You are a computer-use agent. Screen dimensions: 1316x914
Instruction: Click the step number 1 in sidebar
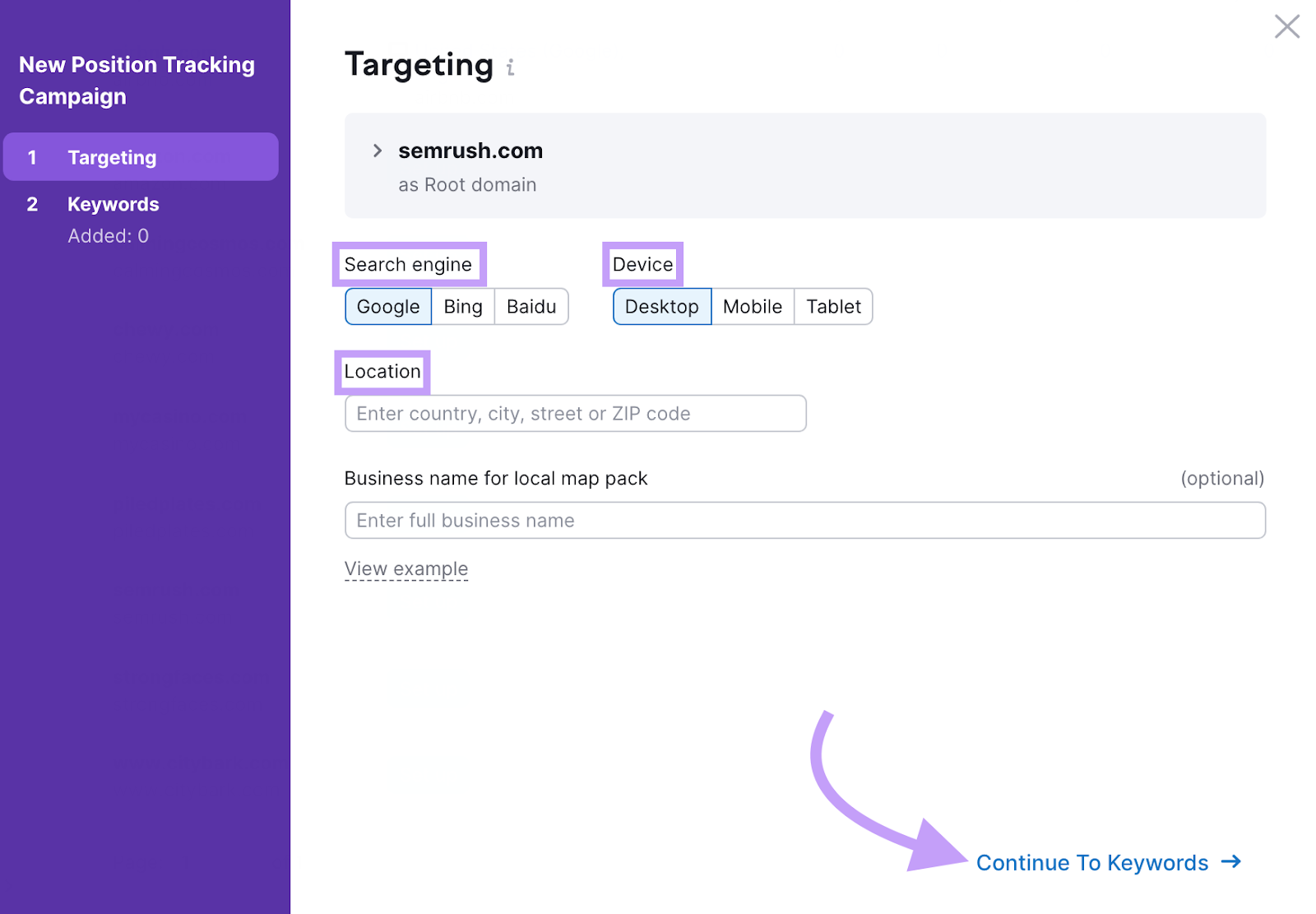pos(32,157)
